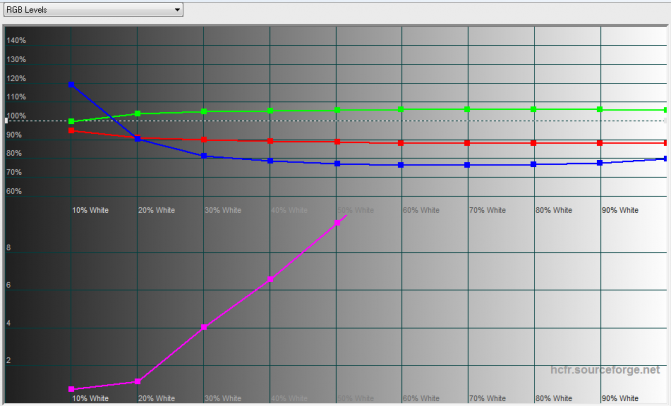The image size is (671, 406).
Task: Click the blue data point at 10% White
Action: point(71,85)
